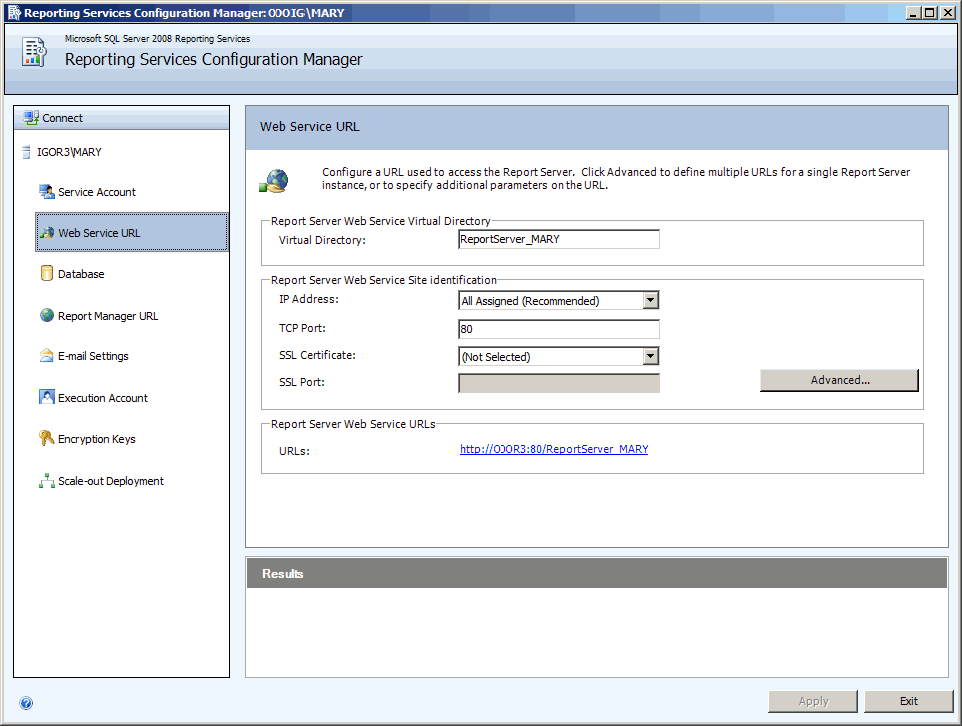Close the Configuration Manager window

click(947, 12)
